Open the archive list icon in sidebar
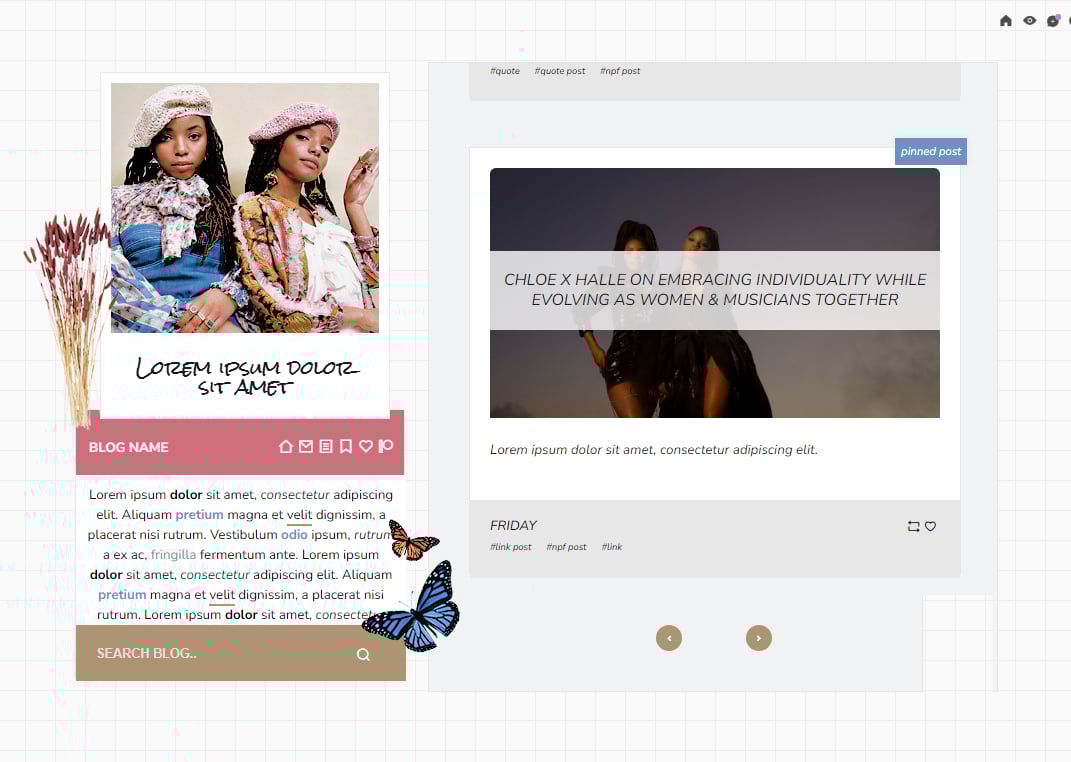The image size is (1071, 762). pyautogui.click(x=326, y=447)
